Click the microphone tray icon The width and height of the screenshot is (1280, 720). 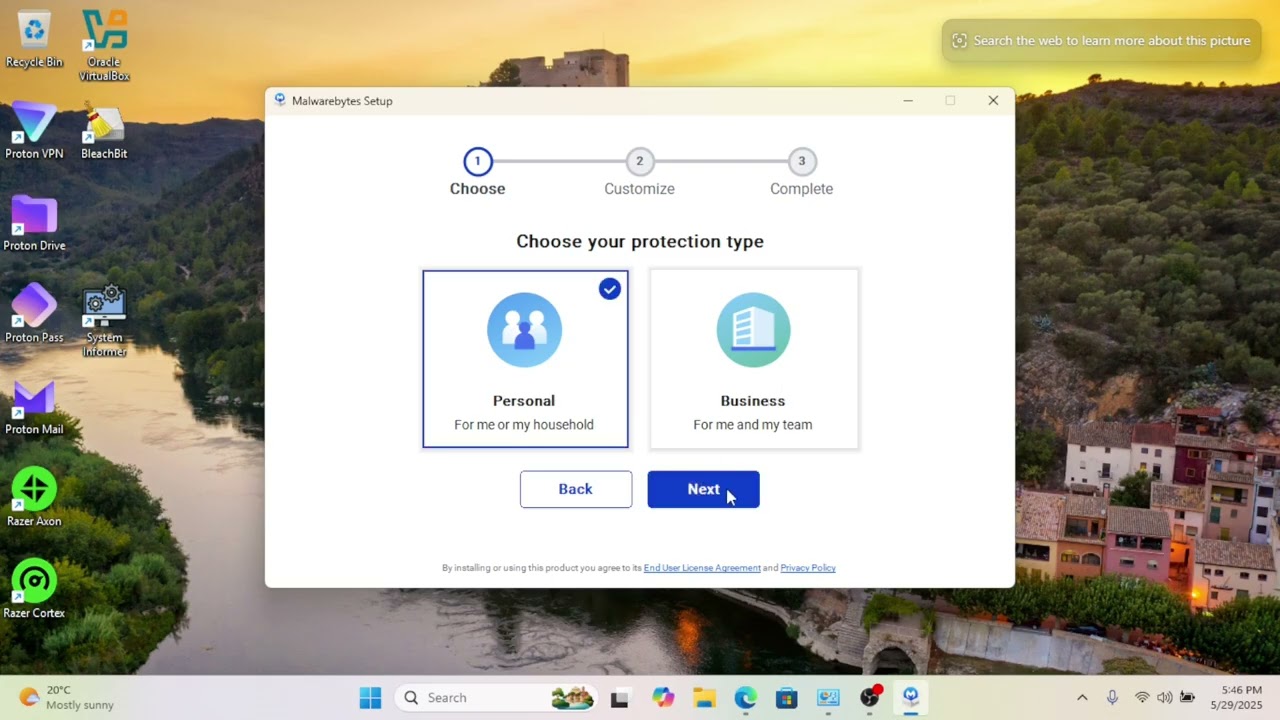tap(1112, 698)
